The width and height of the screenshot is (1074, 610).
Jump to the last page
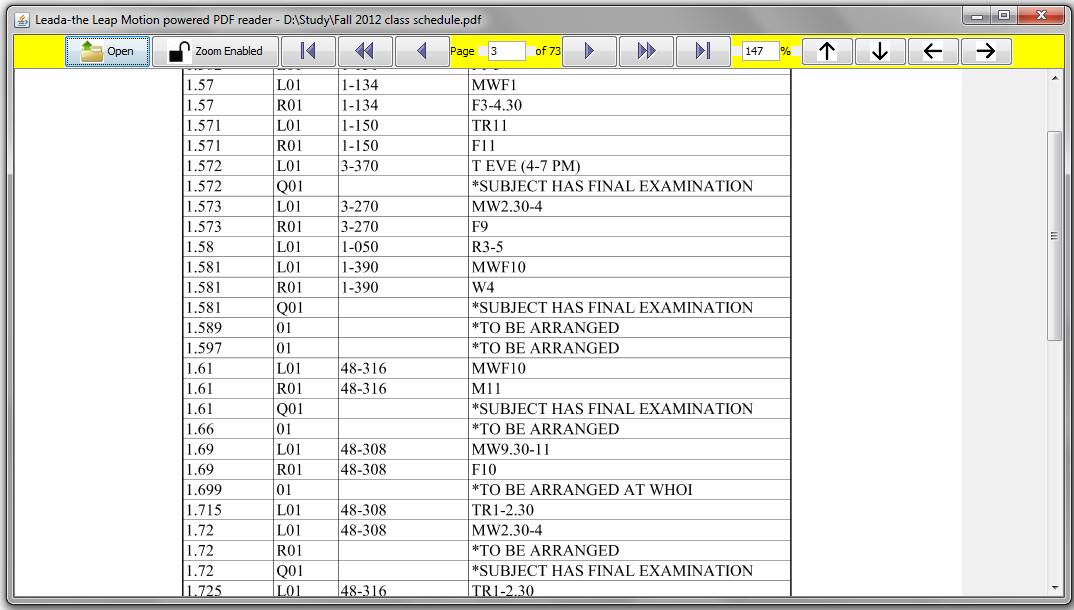coord(703,51)
